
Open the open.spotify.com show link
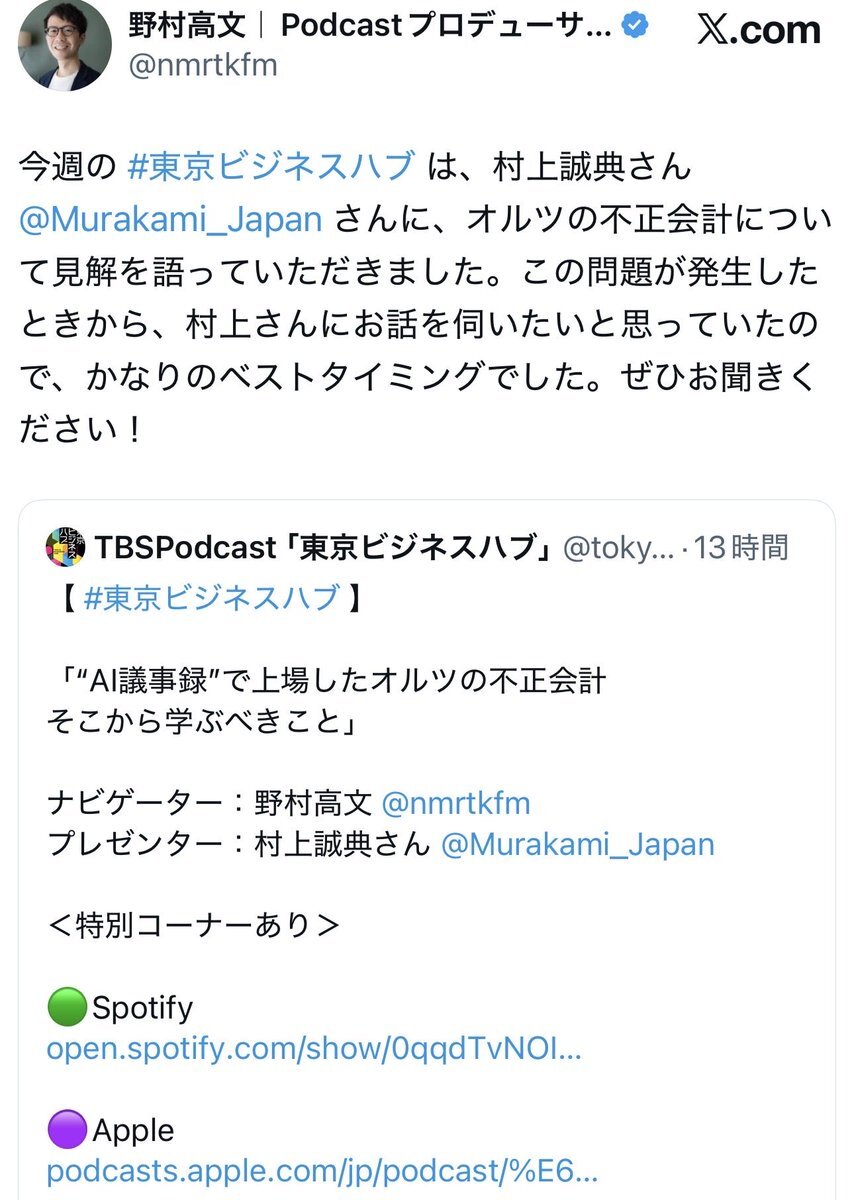pos(314,1049)
